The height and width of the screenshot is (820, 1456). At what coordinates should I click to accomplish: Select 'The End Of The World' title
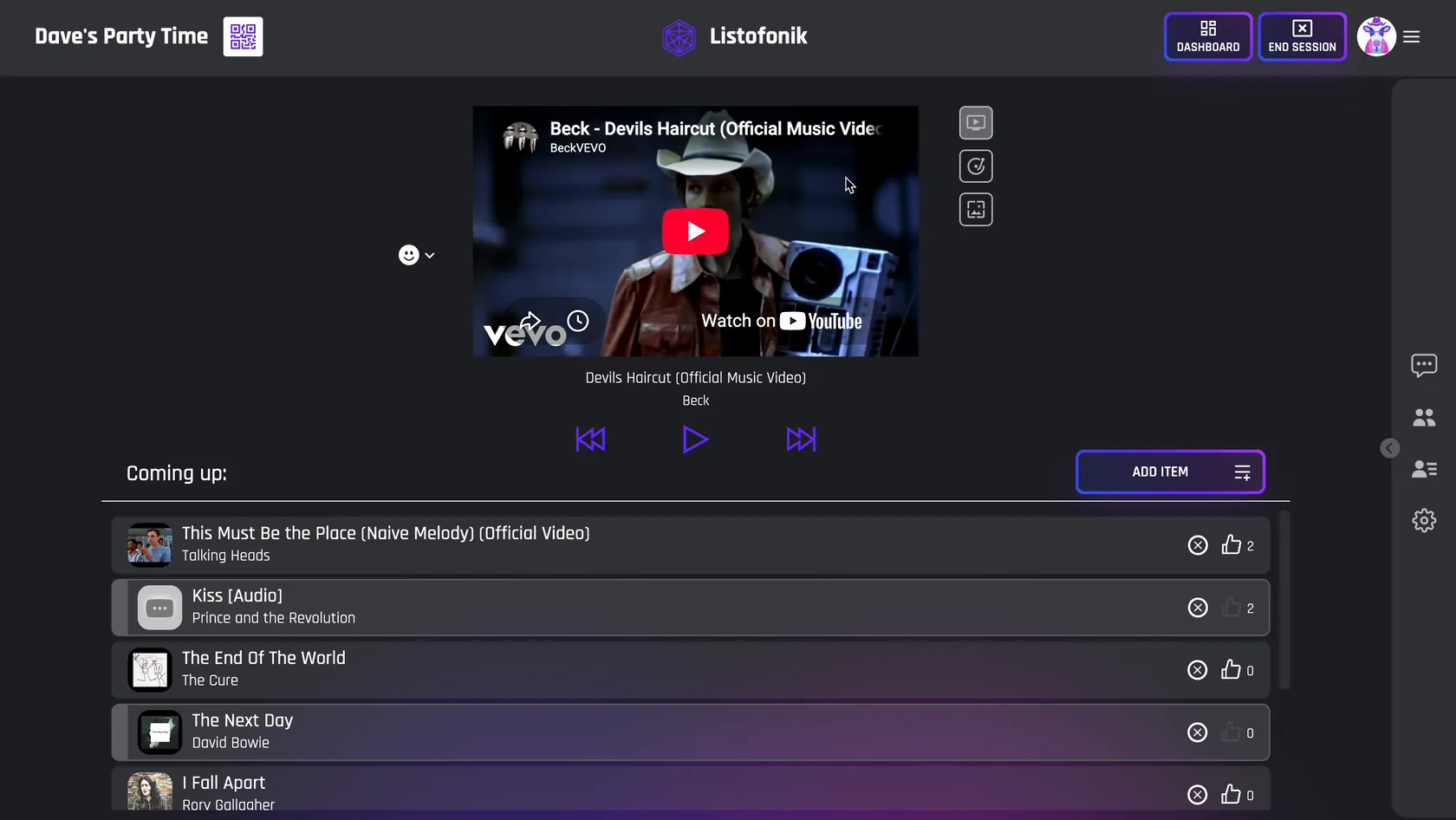click(263, 658)
